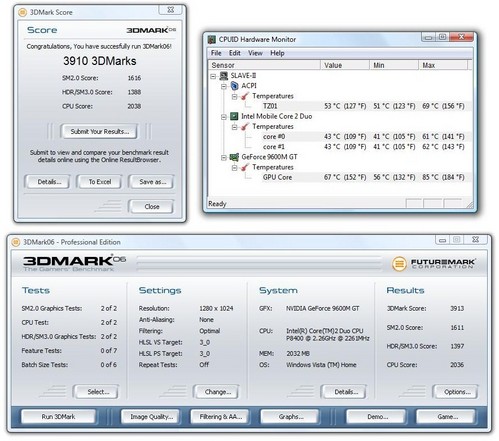Collapse the Intel Mobile Core 2 Duo node

pos(224,117)
